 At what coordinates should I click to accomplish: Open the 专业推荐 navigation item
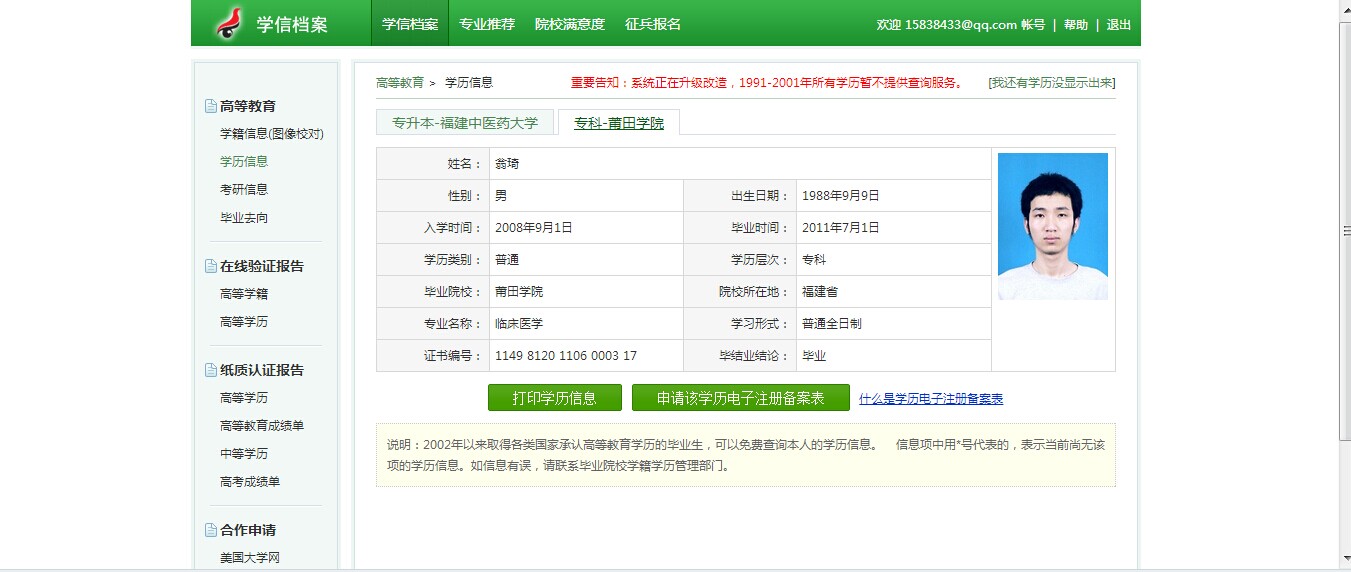[x=487, y=24]
